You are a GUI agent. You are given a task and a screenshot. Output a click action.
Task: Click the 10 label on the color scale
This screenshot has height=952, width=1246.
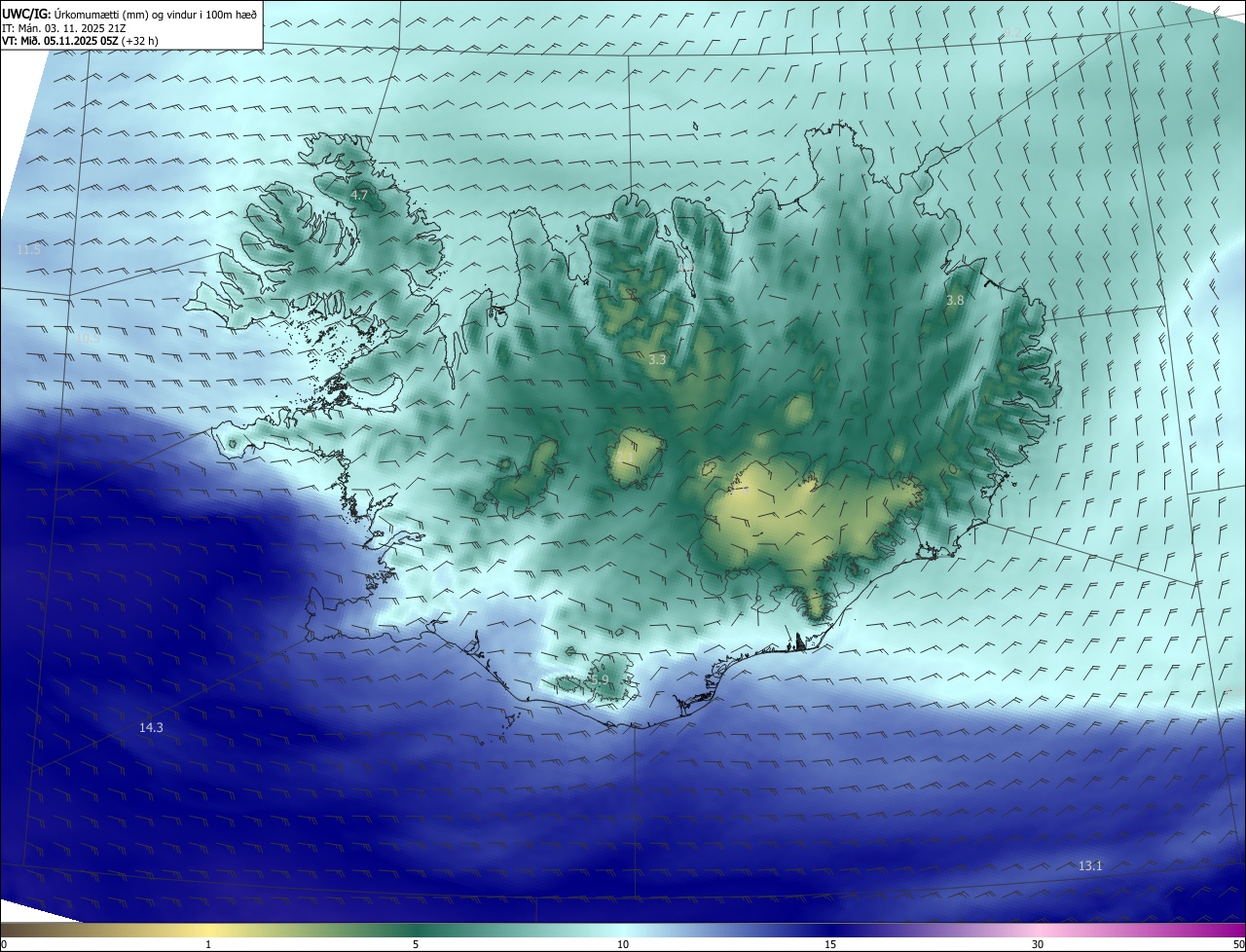tap(623, 944)
